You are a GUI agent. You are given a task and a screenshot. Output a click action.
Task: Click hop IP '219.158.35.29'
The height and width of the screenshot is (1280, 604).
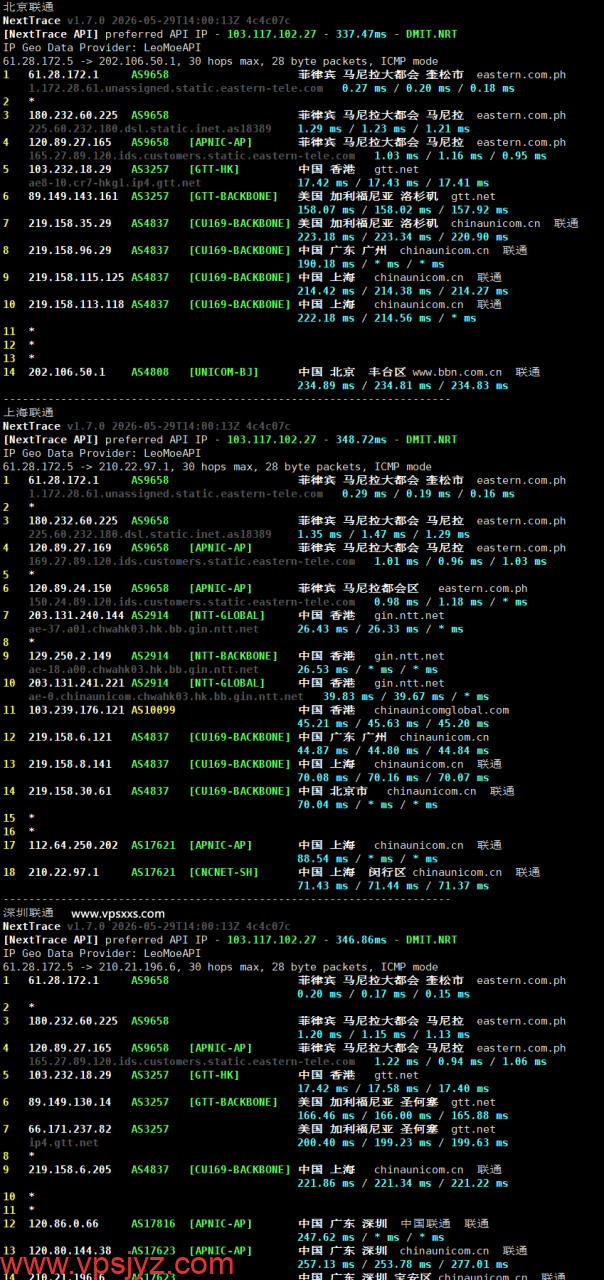(70, 223)
